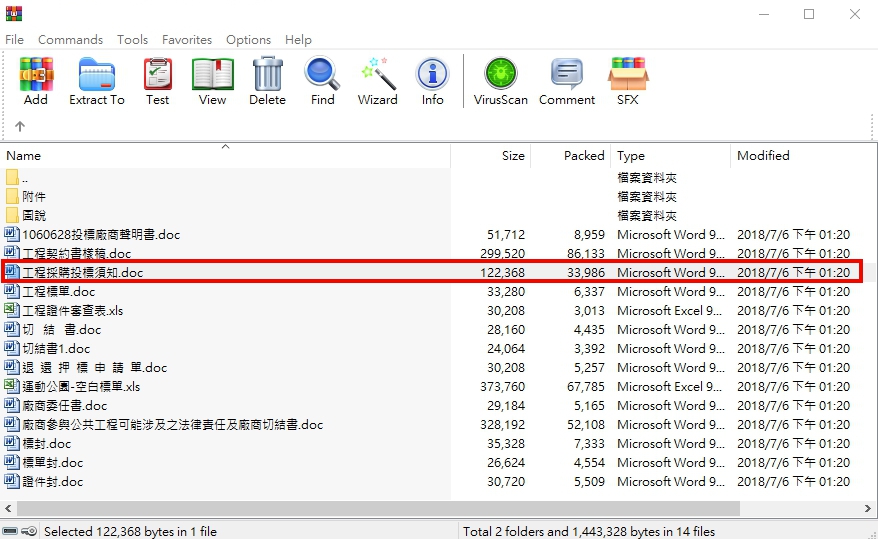Open the Favorites menu
This screenshot has width=878, height=539.
[x=187, y=40]
